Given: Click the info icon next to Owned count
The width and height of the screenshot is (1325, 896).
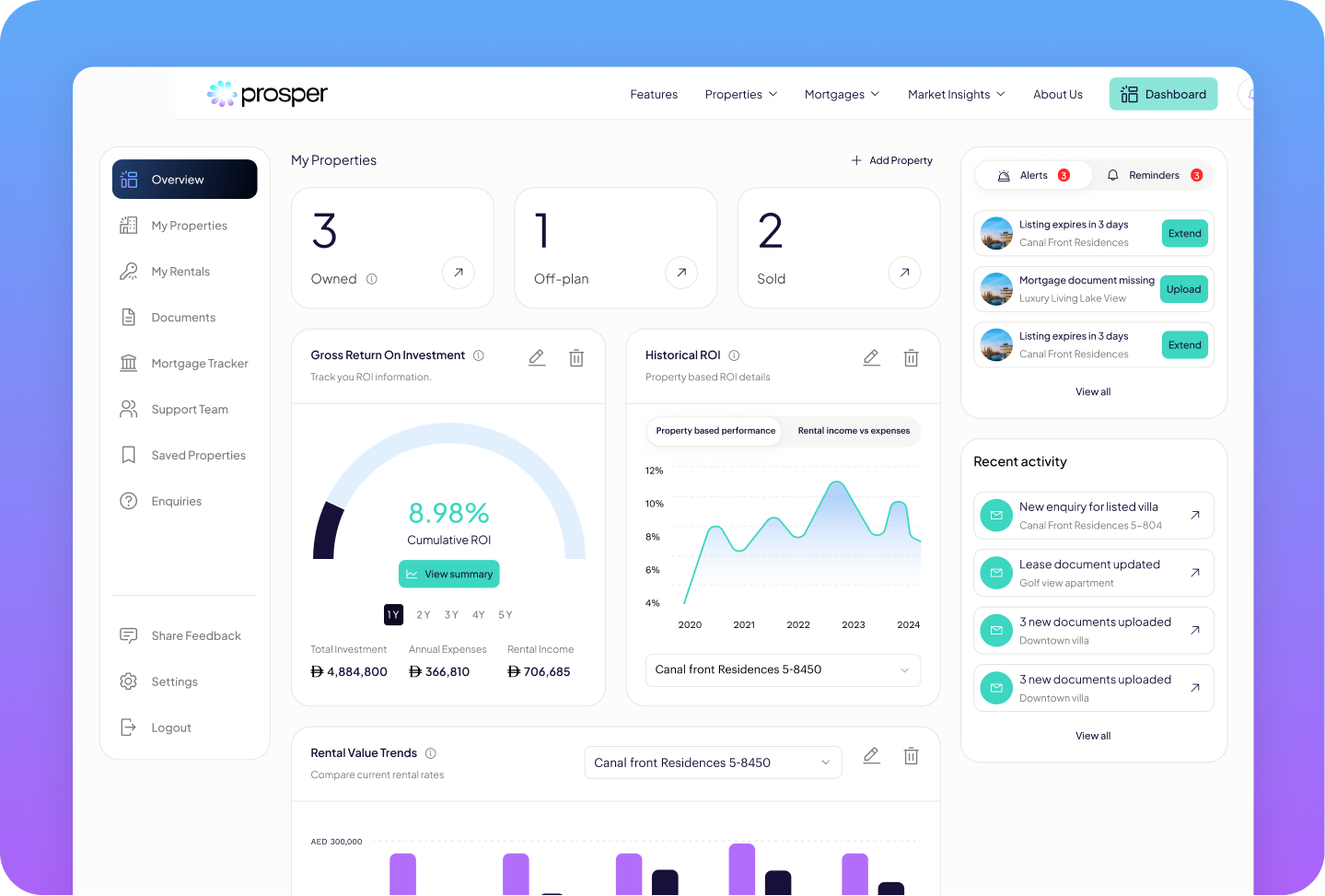Looking at the screenshot, I should (371, 278).
